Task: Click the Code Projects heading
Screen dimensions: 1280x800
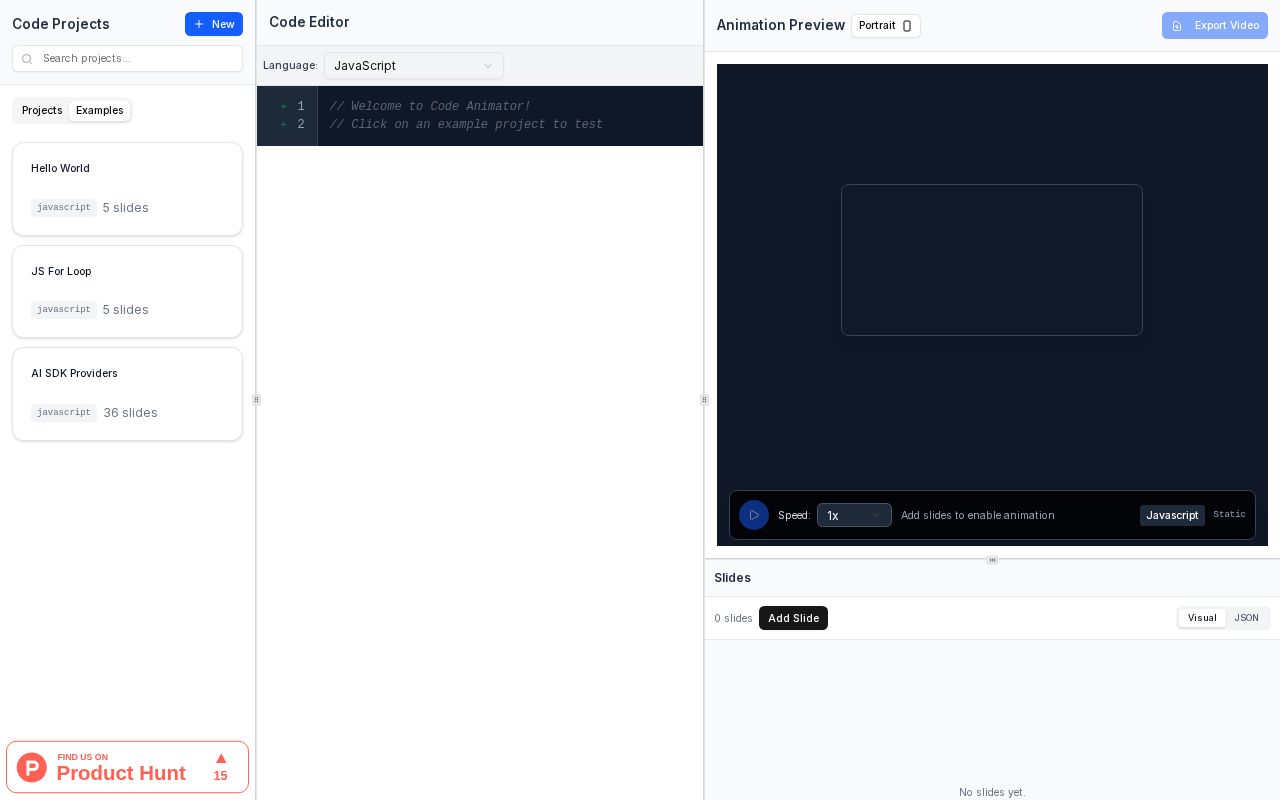Action: 61,24
